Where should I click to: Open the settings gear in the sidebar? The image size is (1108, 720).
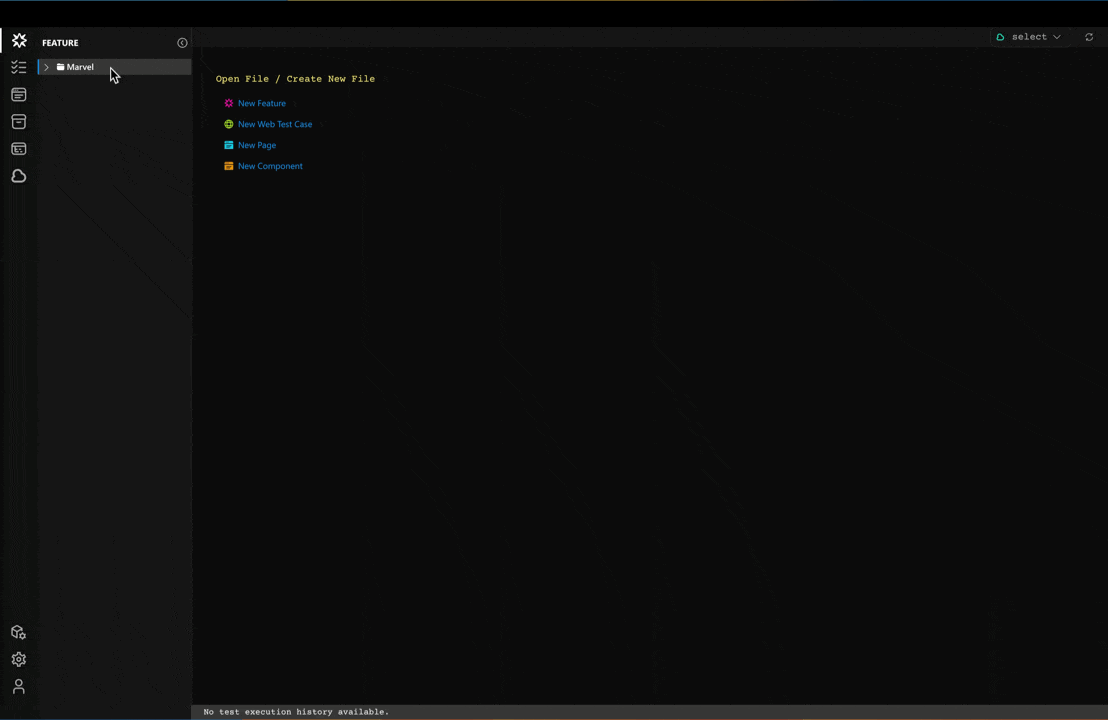click(x=18, y=659)
